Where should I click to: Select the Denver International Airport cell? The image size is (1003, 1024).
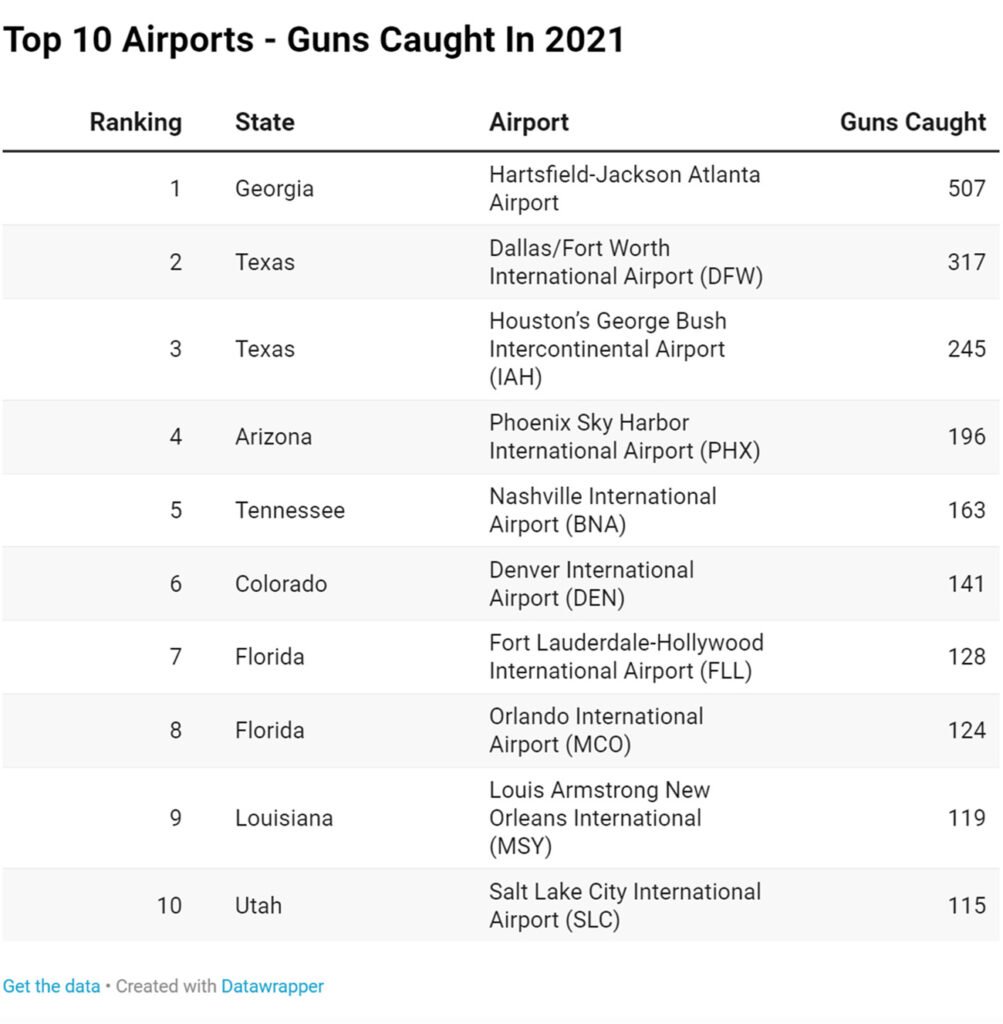coord(591,584)
